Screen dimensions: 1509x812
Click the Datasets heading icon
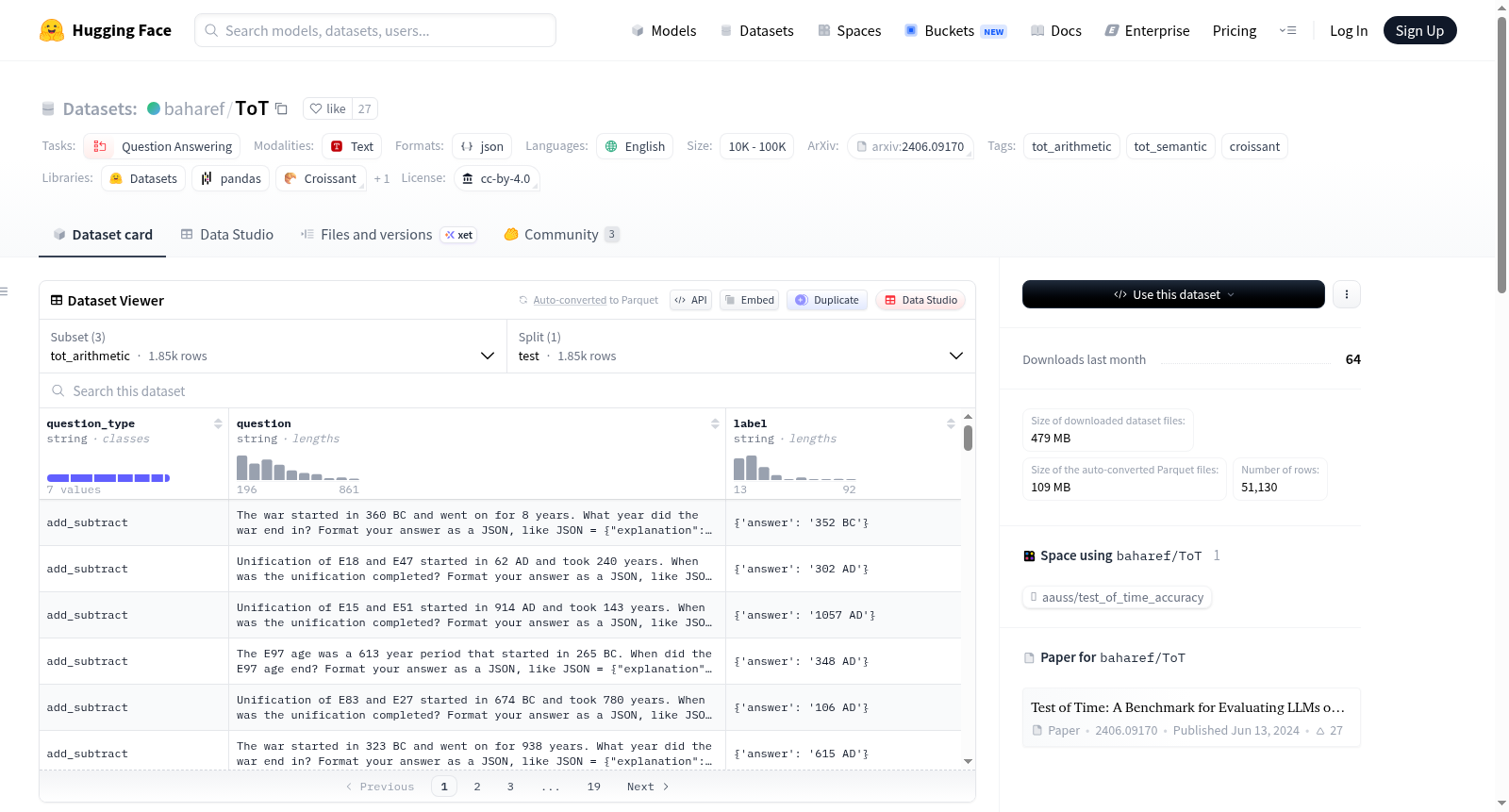pyautogui.click(x=48, y=108)
